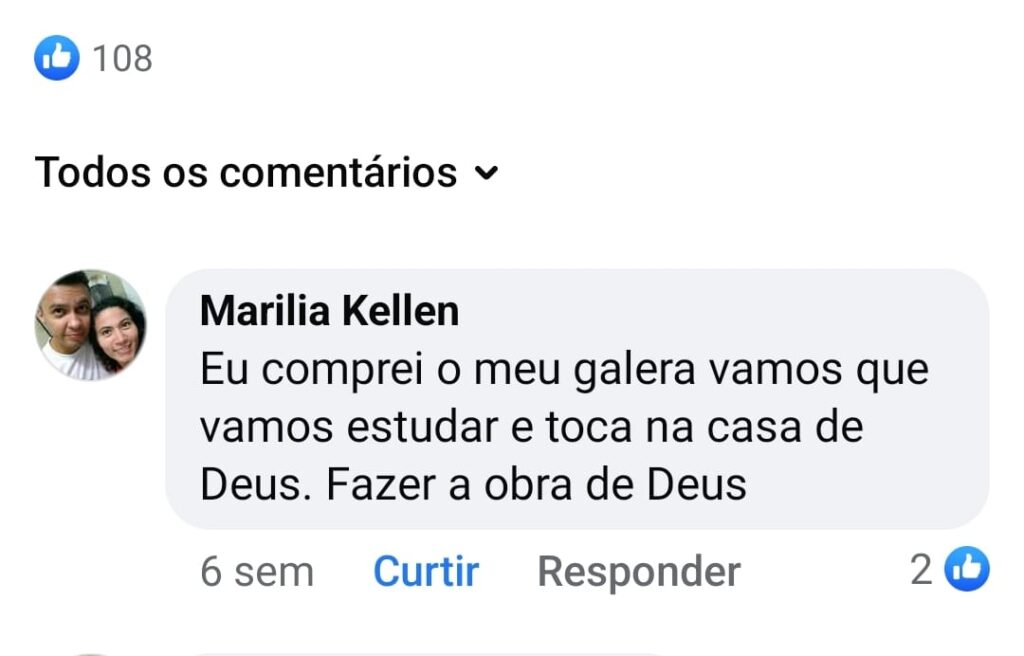
Task: Open the 108 reactions count
Action: pos(122,58)
